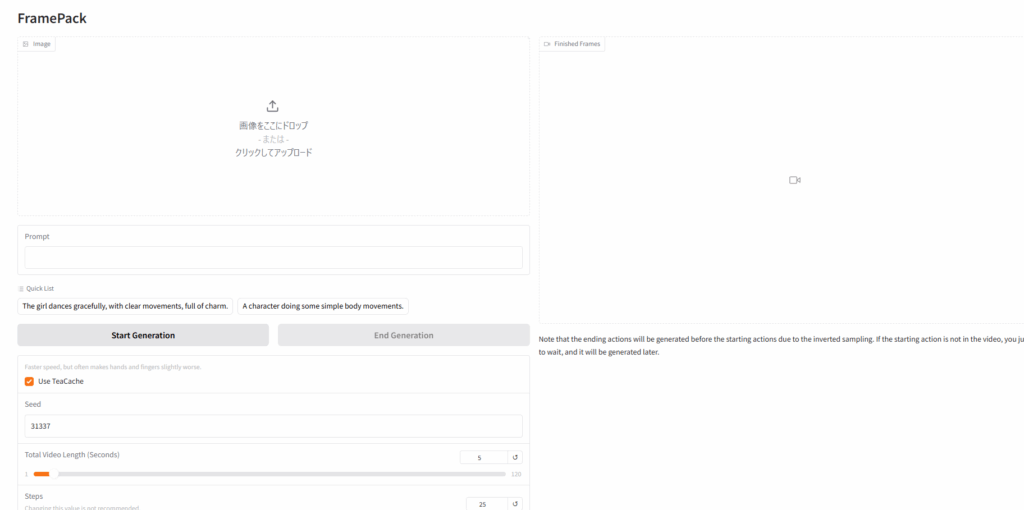The width and height of the screenshot is (1024, 510).
Task: Click the inverted sampling note text
Action: (781, 346)
